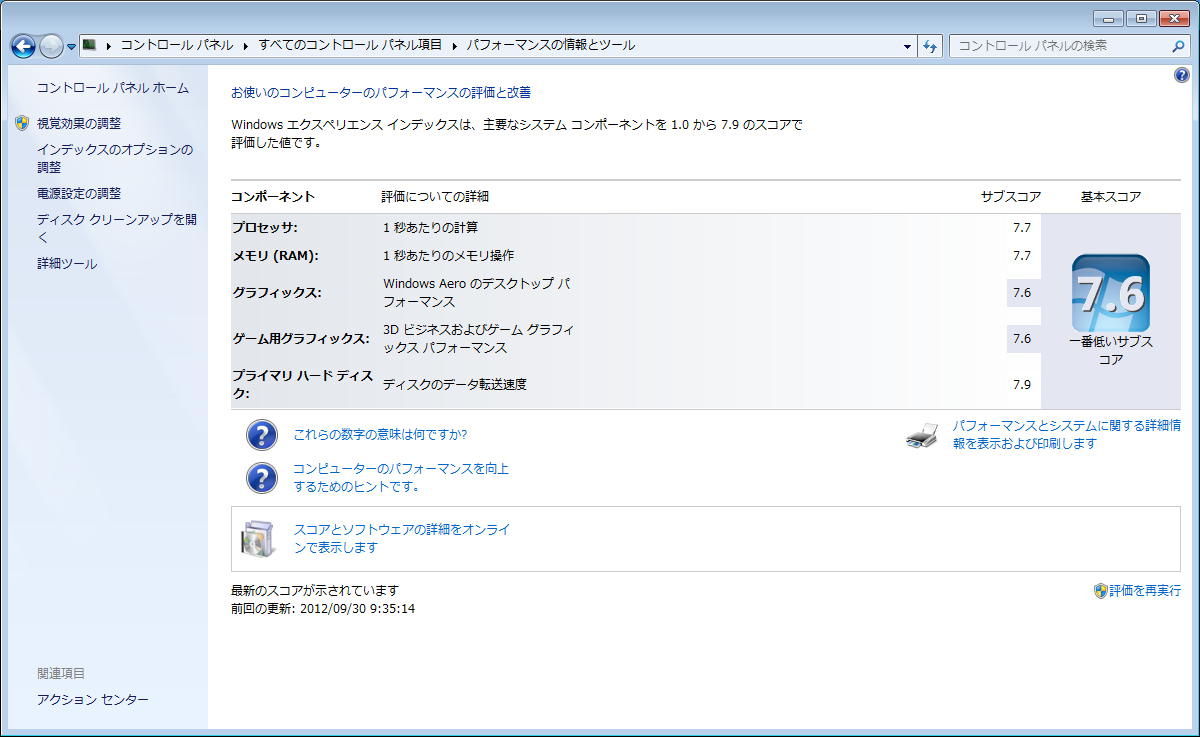Click the magnifier search icon
The width and height of the screenshot is (1200, 737).
1179,46
